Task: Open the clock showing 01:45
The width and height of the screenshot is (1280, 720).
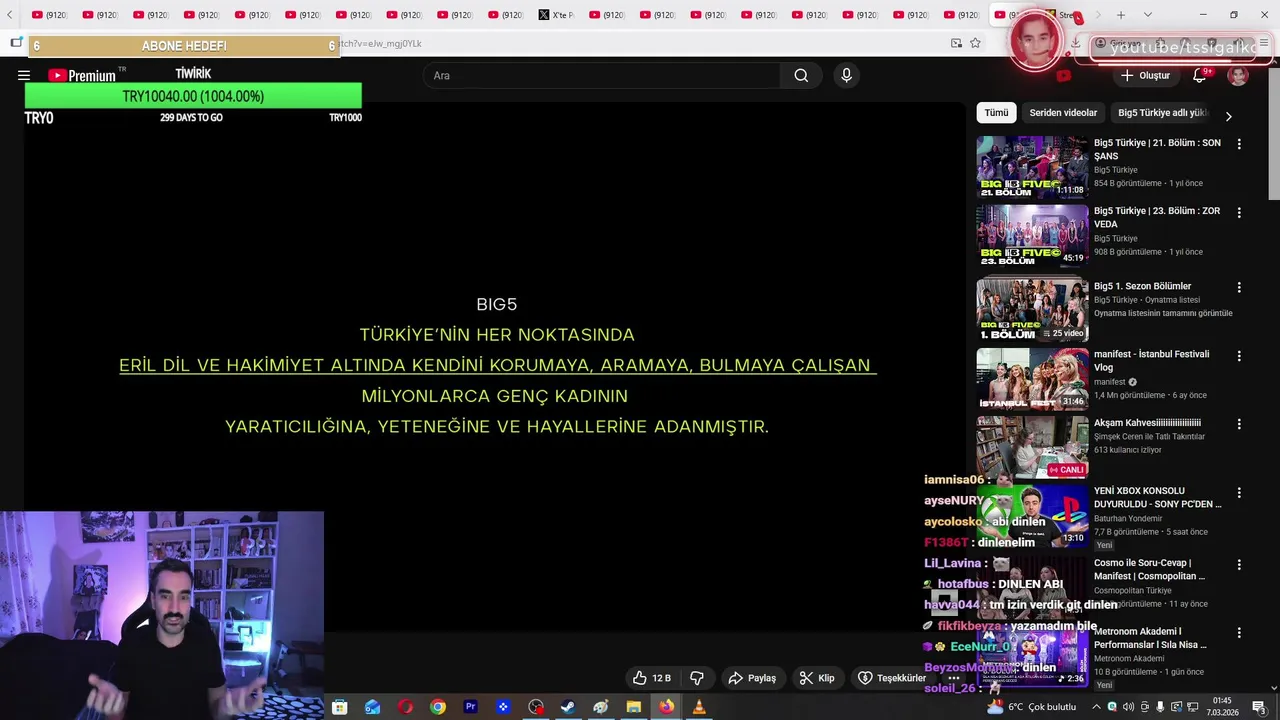Action: point(1222,707)
